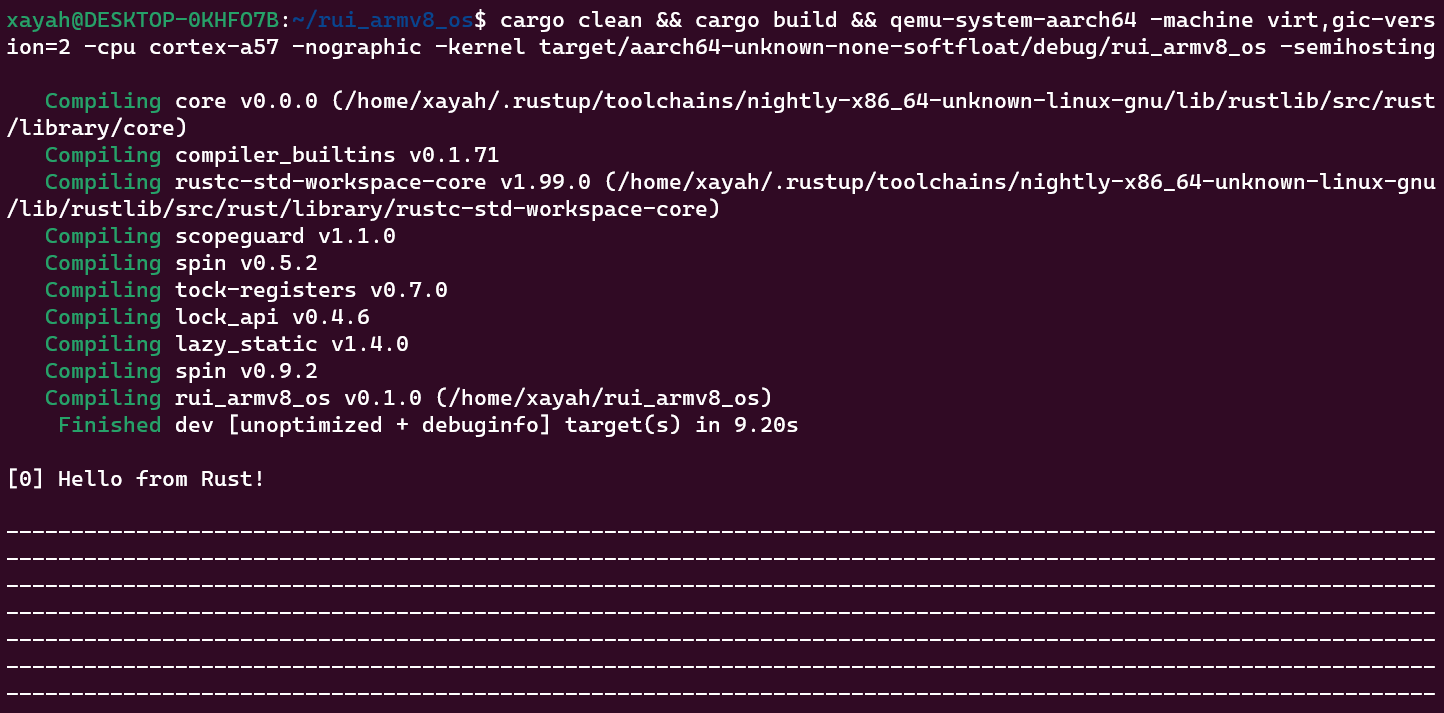
Task: Click the '-nographic' option text
Action: 357,47
